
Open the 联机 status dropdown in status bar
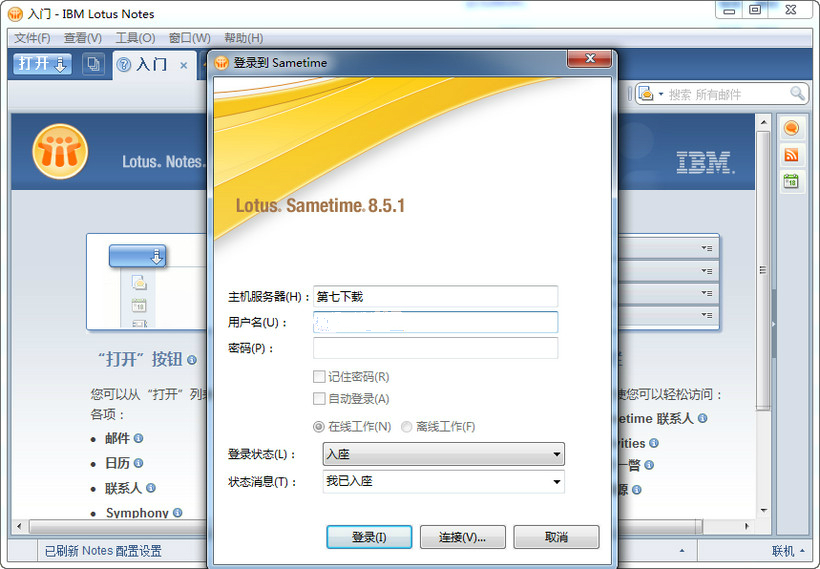coord(789,551)
